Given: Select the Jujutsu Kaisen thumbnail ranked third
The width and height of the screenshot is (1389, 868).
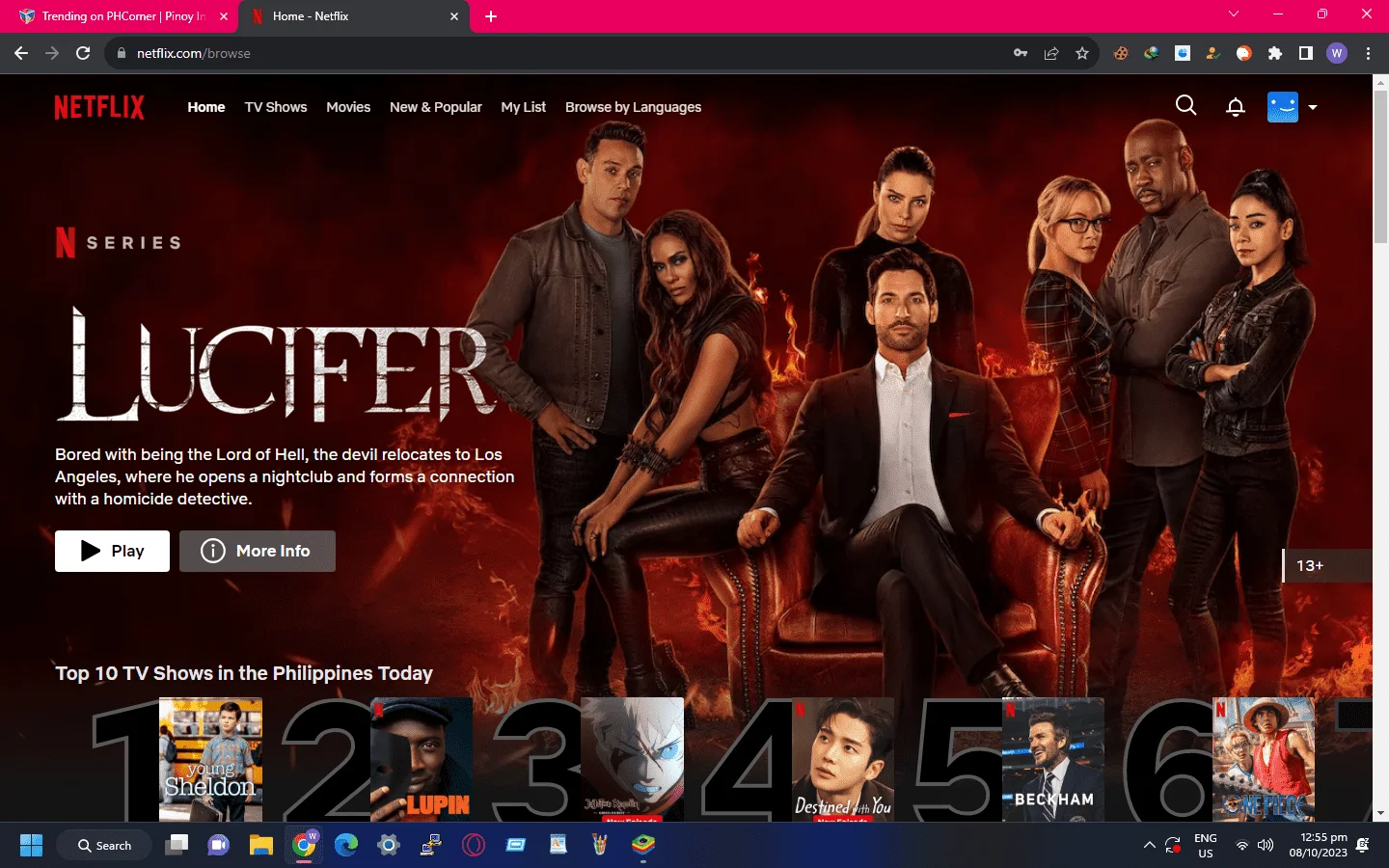Looking at the screenshot, I should pos(632,760).
